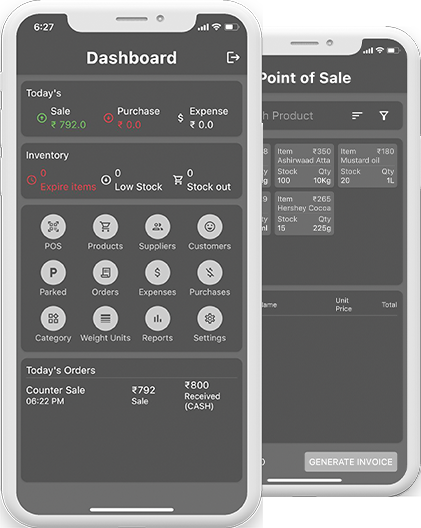Tap Wi-Fi icon on Dashboard status bar

tap(216, 27)
